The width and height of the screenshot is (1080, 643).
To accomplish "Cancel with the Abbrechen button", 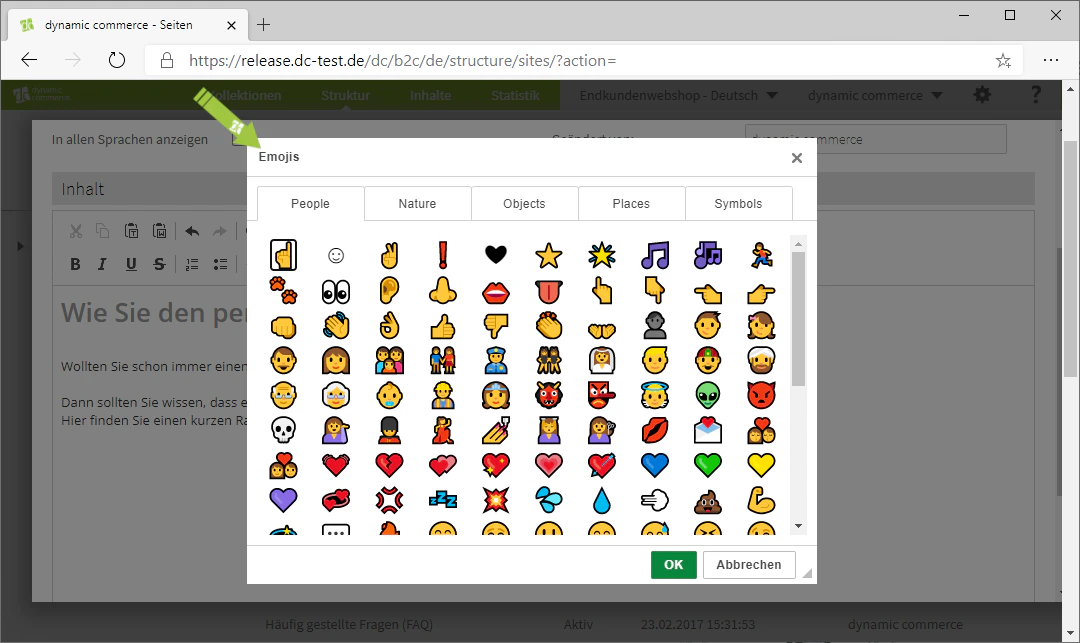I will click(x=749, y=565).
